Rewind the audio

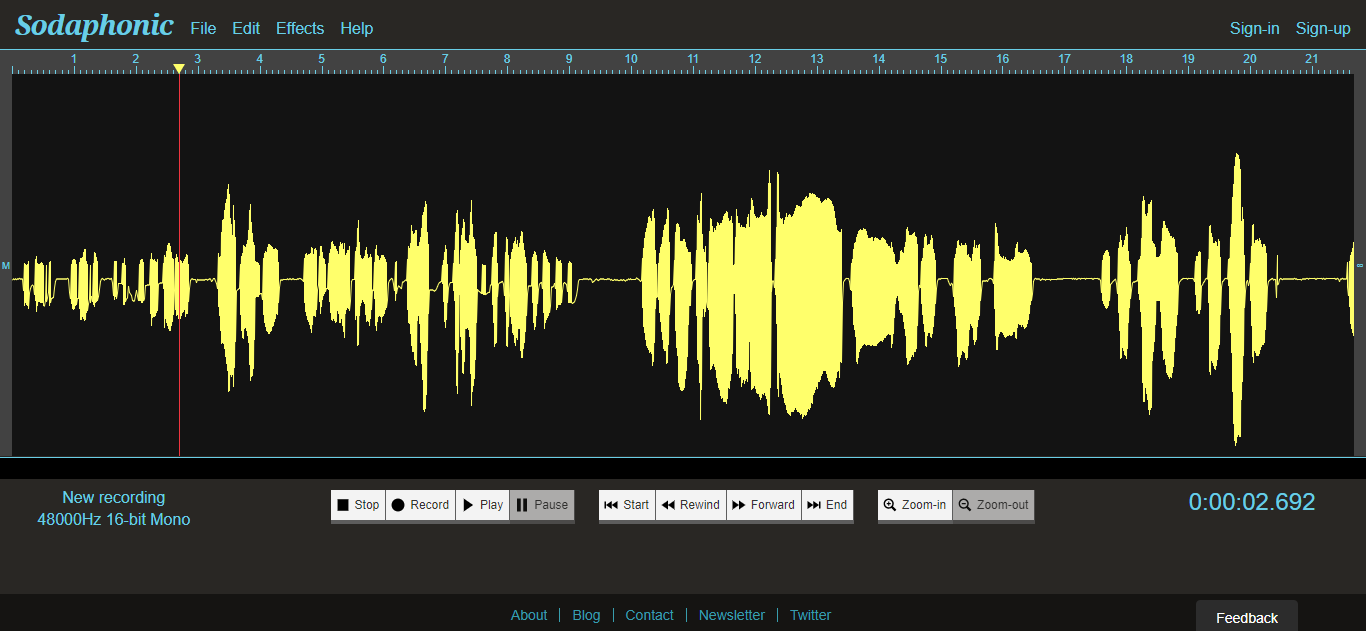pos(691,505)
